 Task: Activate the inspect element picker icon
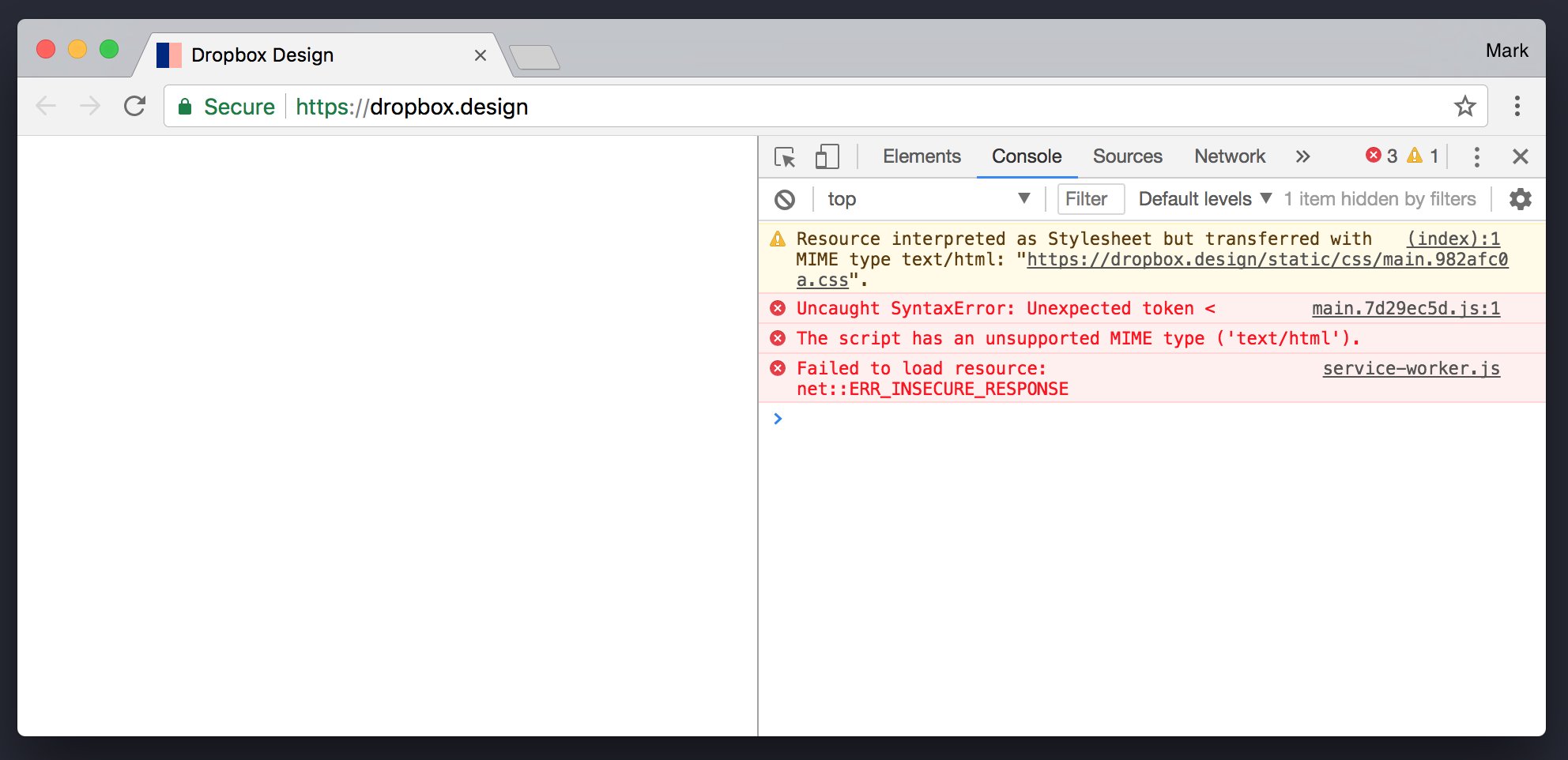tap(785, 156)
